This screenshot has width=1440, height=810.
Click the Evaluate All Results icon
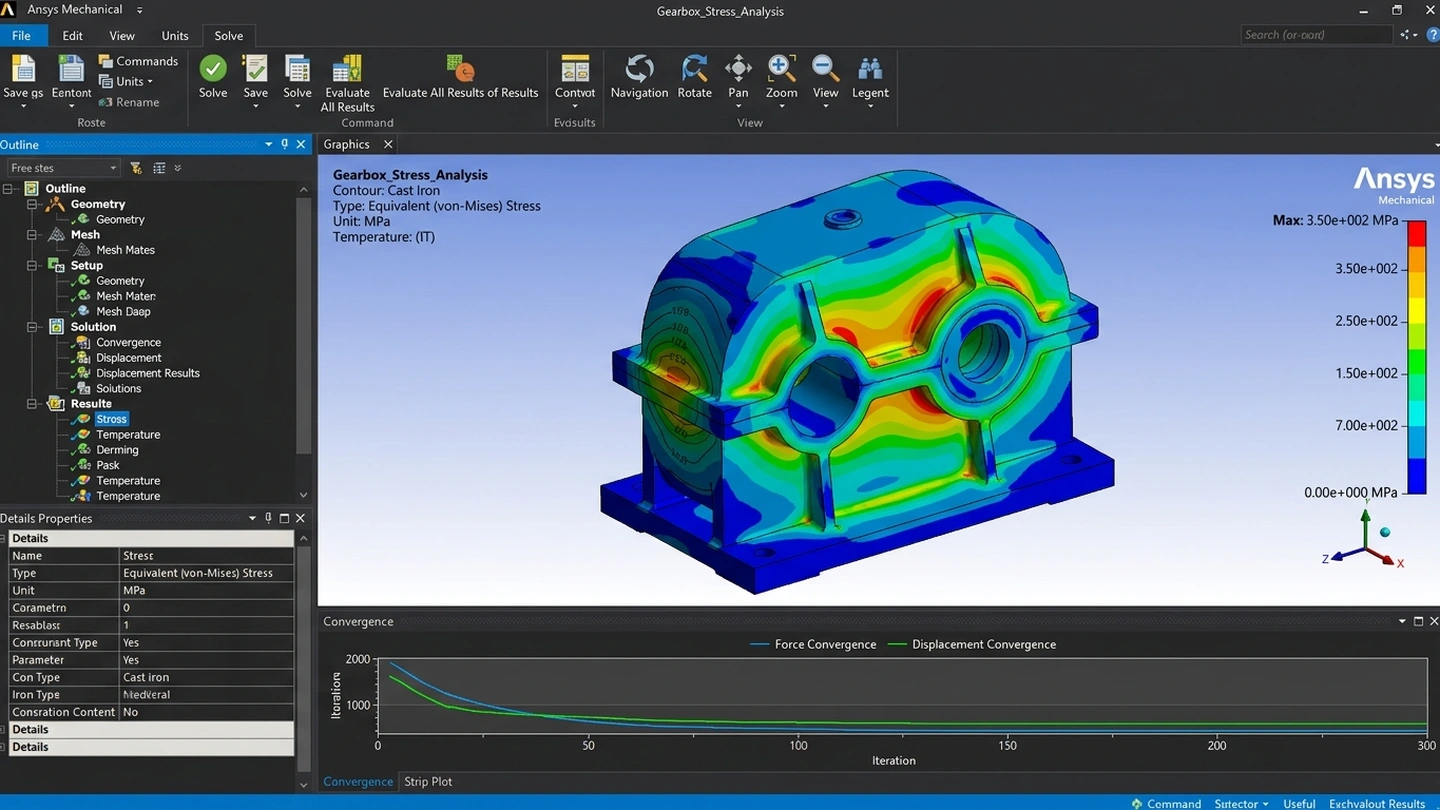tap(347, 69)
